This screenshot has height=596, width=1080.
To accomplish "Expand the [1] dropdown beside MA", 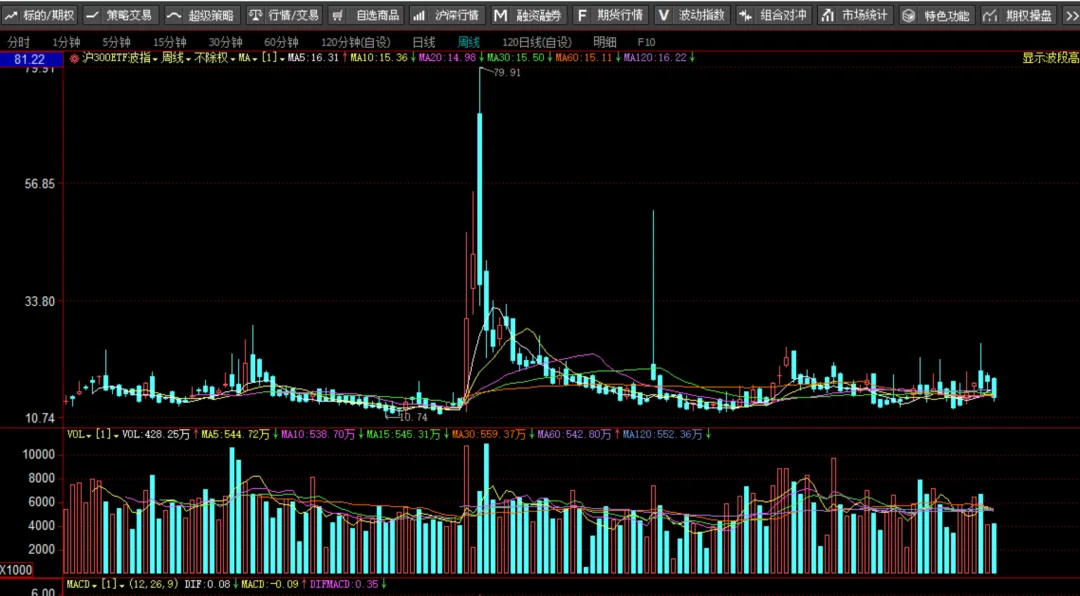I will pyautogui.click(x=273, y=59).
